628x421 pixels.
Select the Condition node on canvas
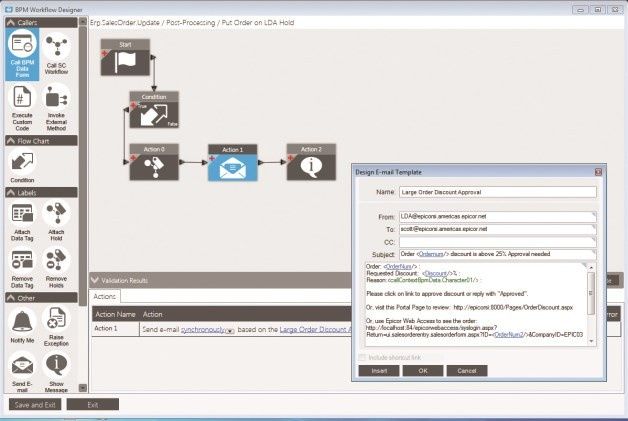(154, 110)
